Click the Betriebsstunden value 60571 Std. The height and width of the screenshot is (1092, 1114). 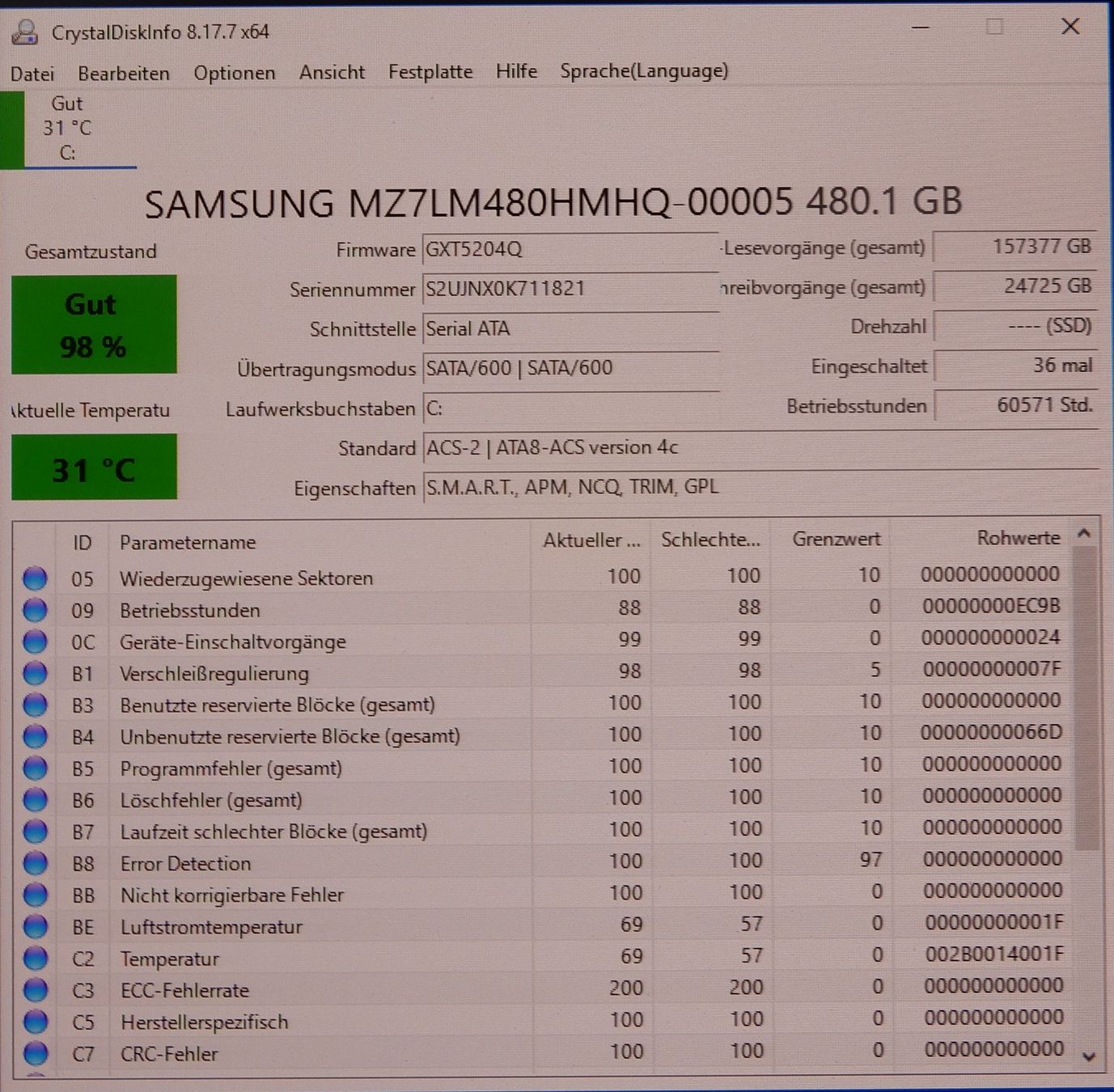coord(1015,405)
